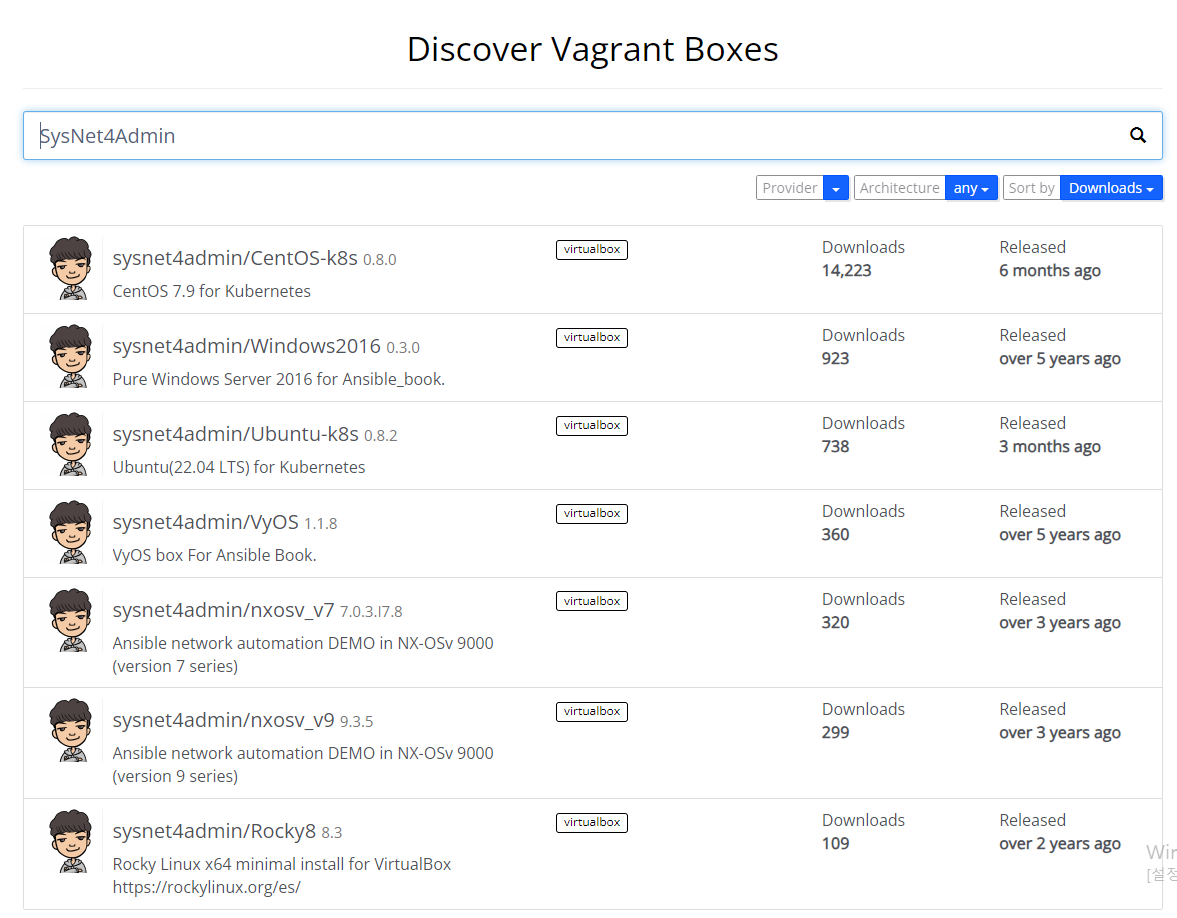Click version 7.0.3.I7.8 label

[x=371, y=612]
